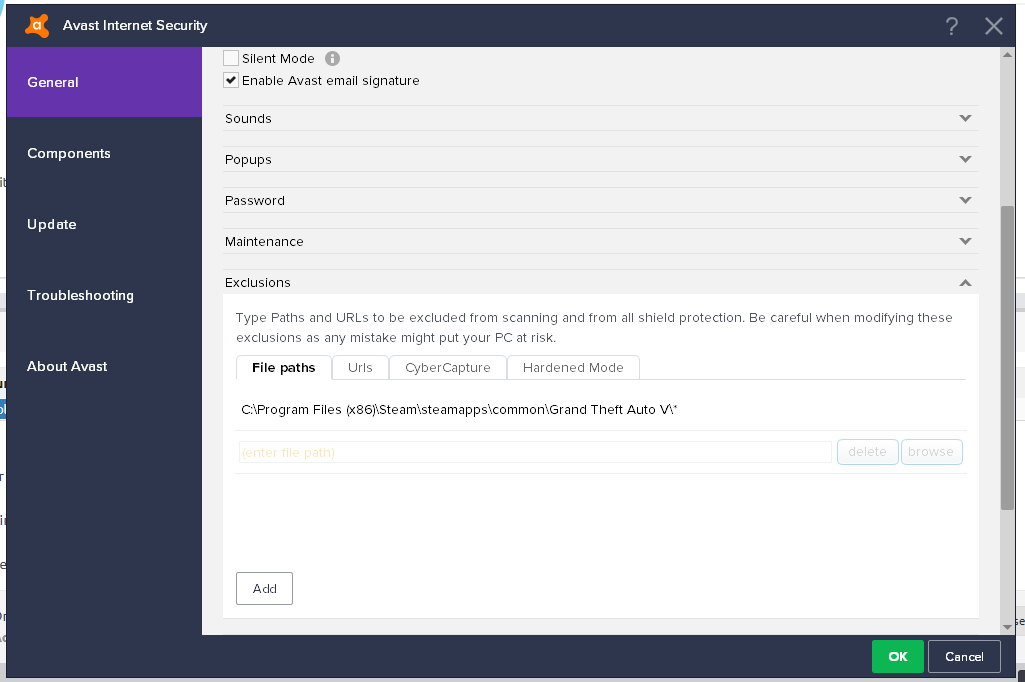Click the Add exclusion button
Viewport: 1025px width, 682px height.
(x=264, y=589)
